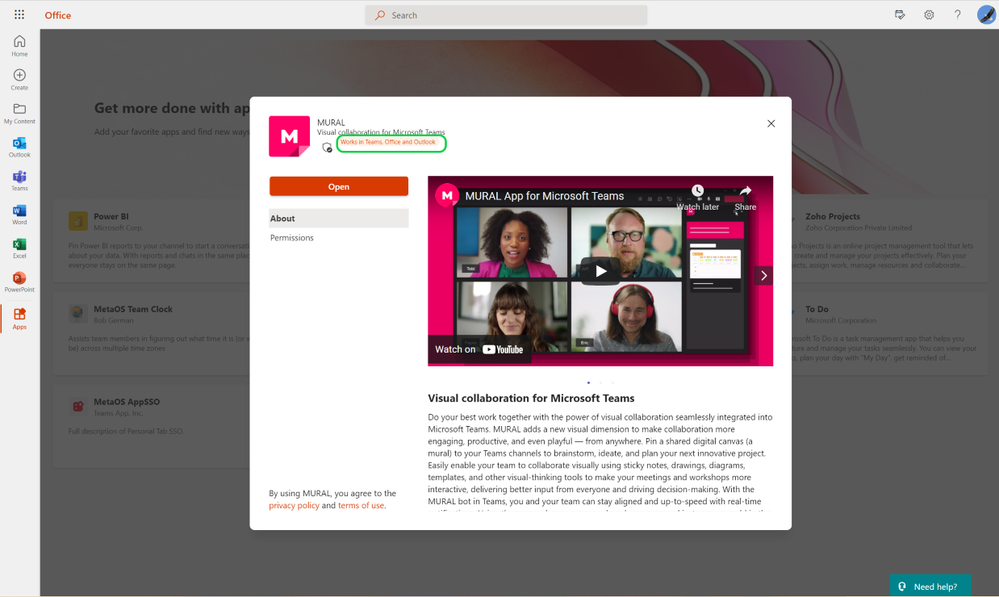The width and height of the screenshot is (999, 597).
Task: Open the MetaOS Team Clock card
Action: tap(152, 333)
